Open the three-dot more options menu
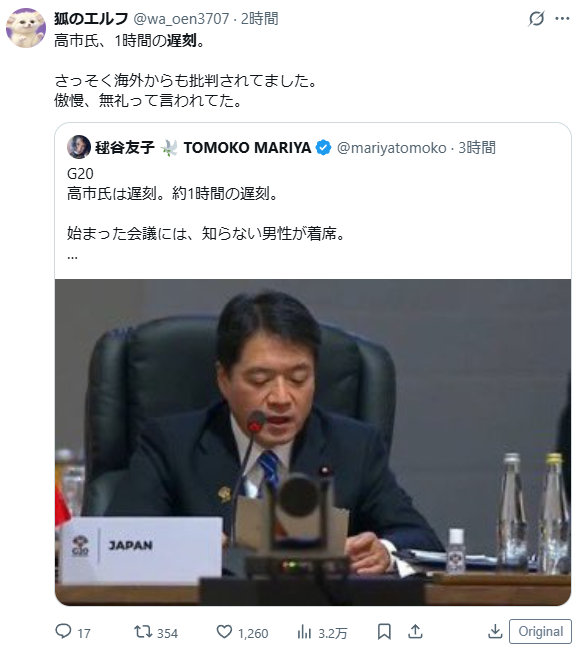 point(562,18)
